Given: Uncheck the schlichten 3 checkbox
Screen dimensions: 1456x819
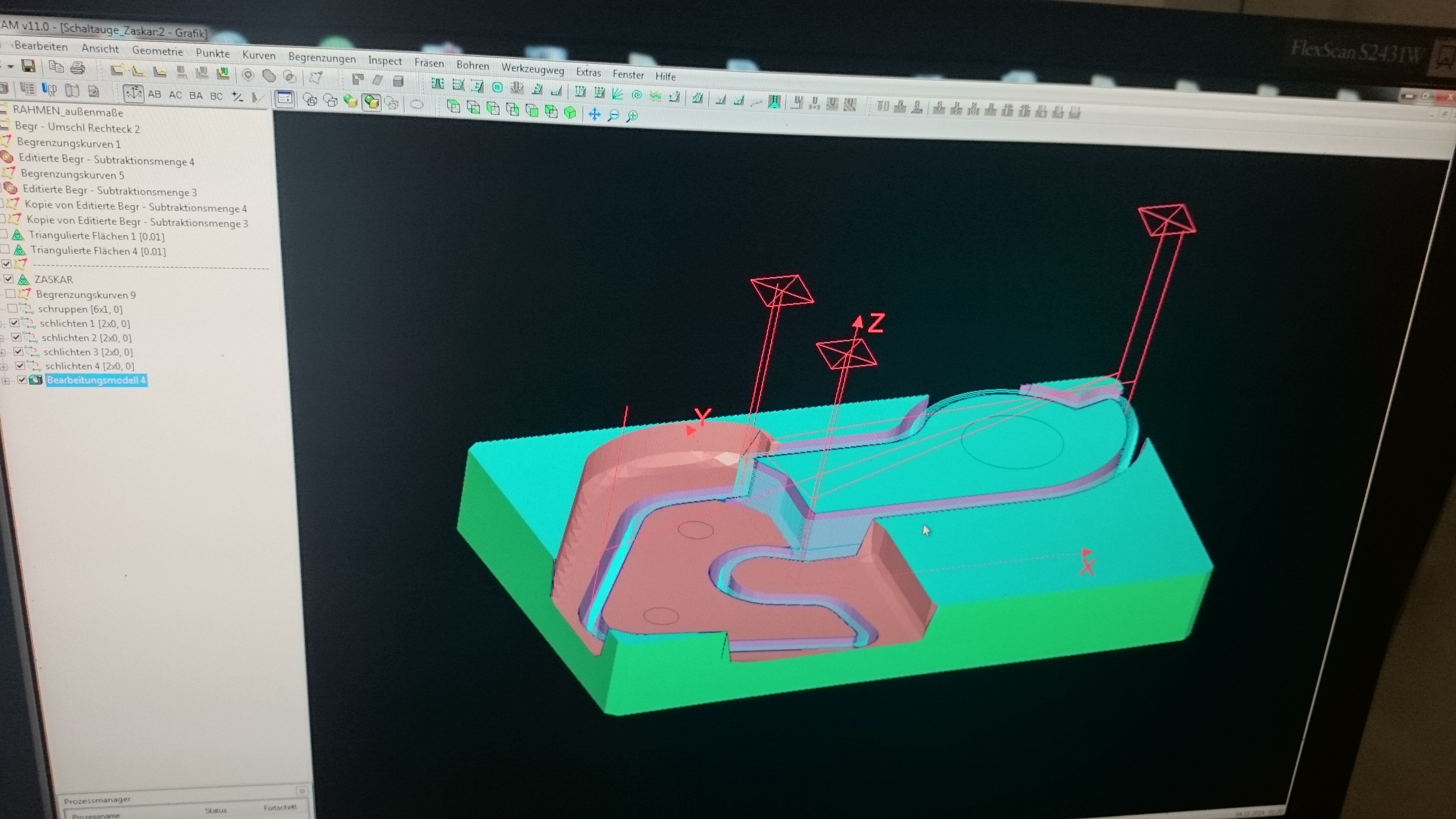Looking at the screenshot, I should [x=18, y=351].
